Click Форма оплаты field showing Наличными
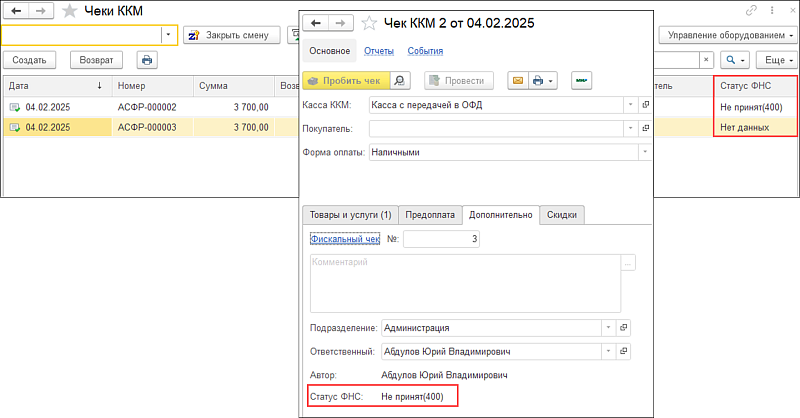800x418 pixels. [x=504, y=152]
